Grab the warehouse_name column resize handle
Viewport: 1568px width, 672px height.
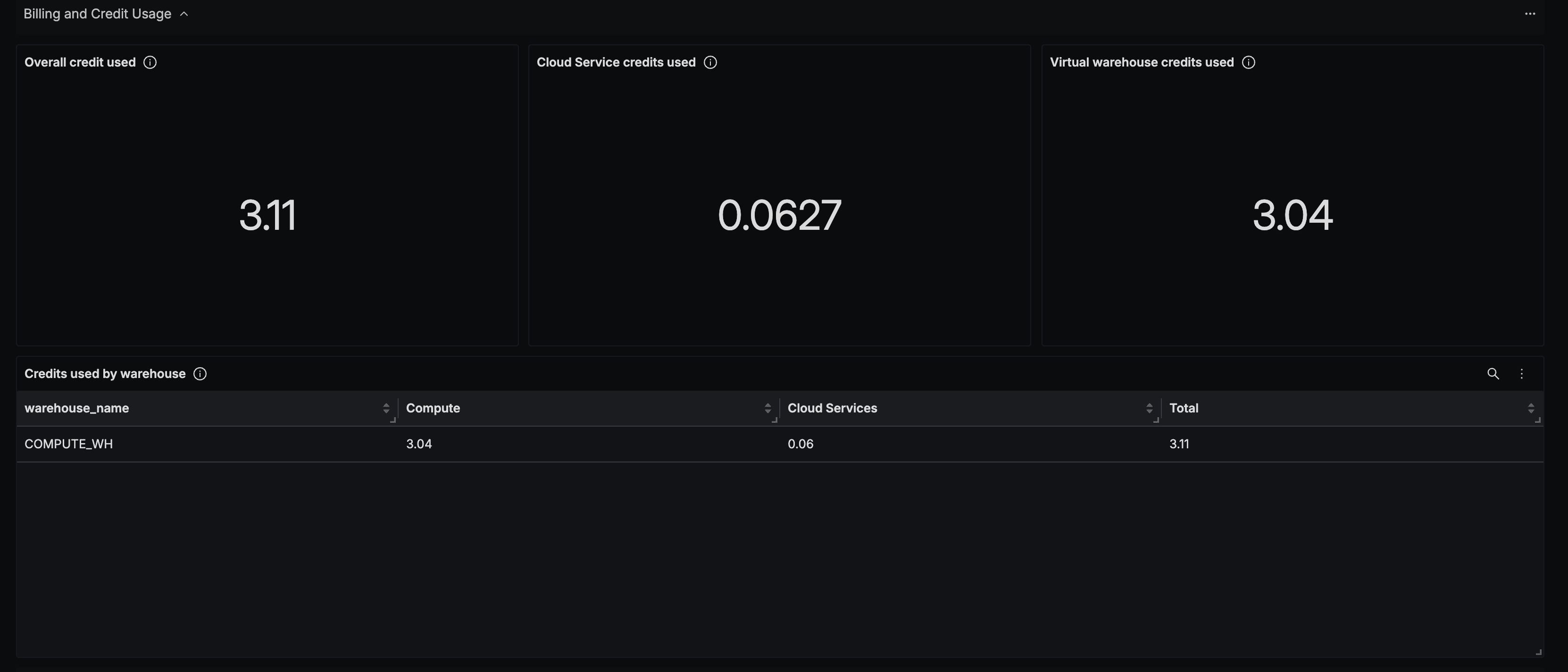(393, 420)
